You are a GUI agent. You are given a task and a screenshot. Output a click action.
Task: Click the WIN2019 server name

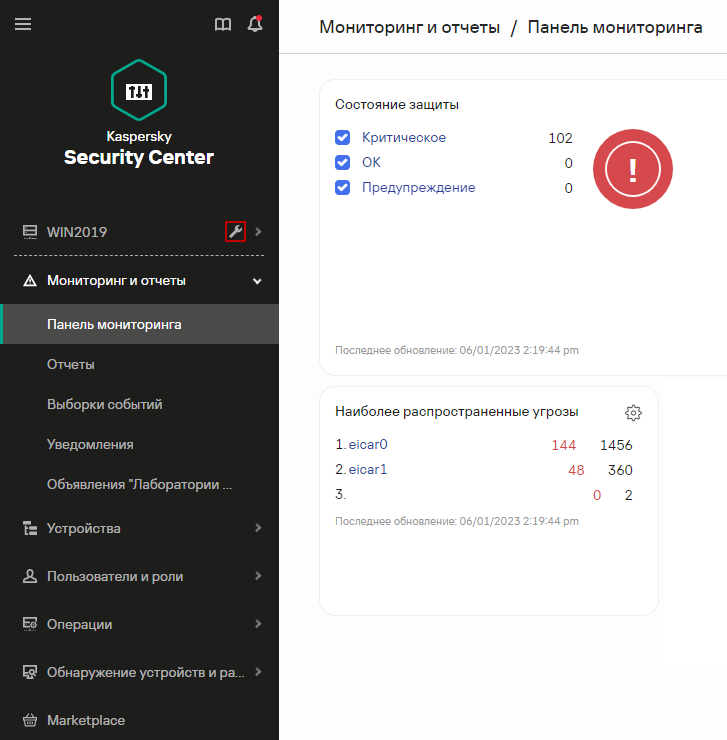(77, 232)
